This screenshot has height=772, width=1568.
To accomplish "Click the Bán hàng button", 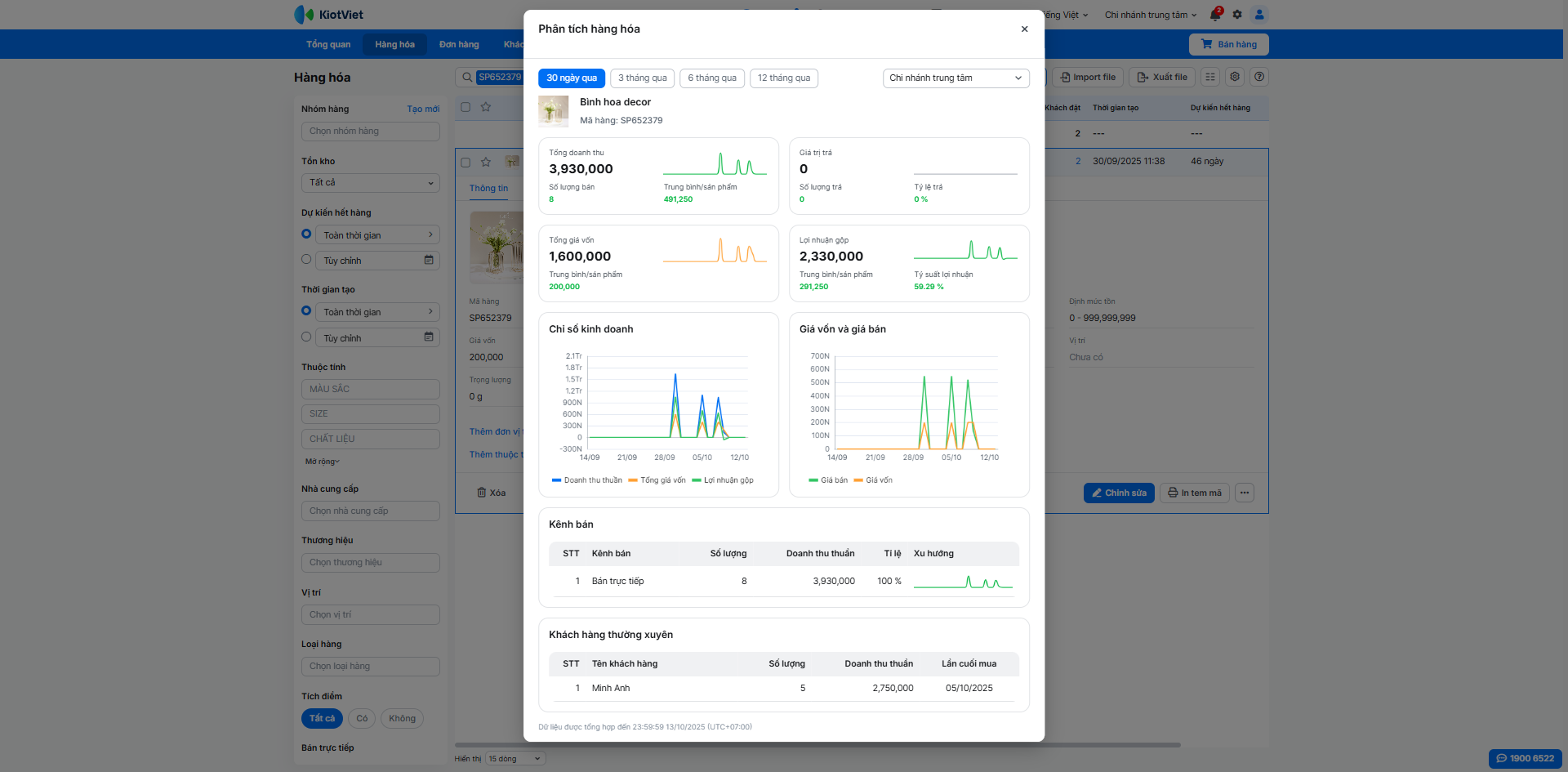I will click(1228, 45).
